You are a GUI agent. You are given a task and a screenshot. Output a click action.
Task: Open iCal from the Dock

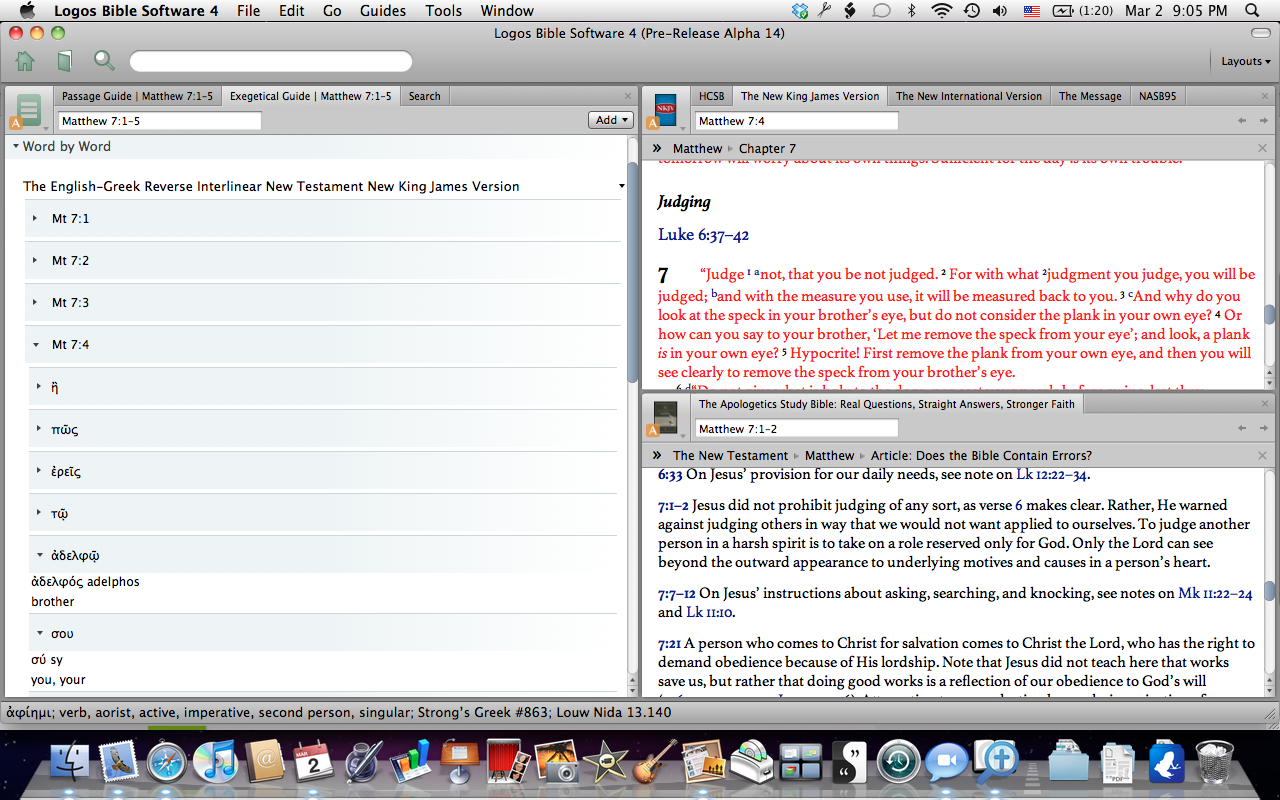[x=313, y=762]
